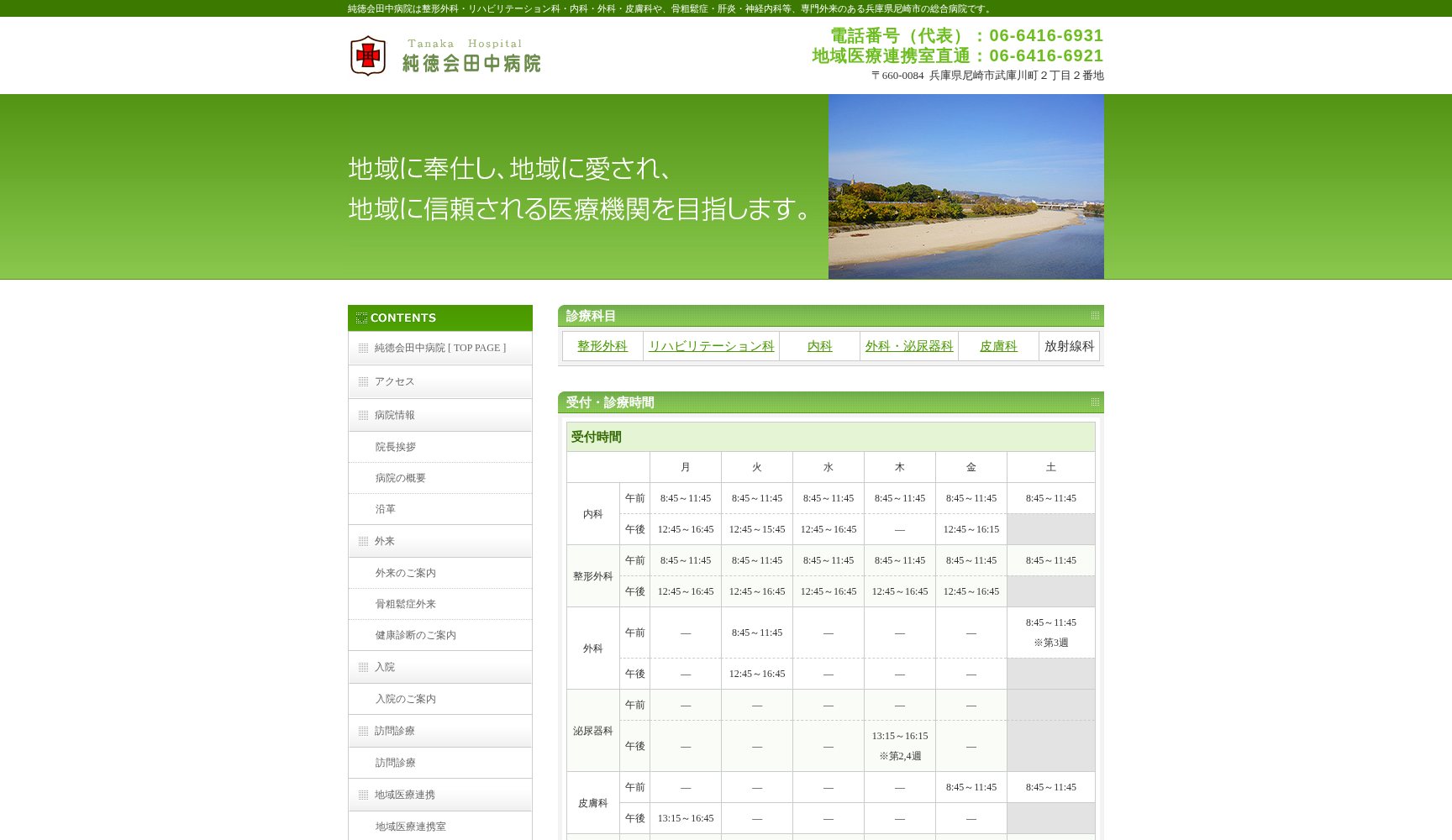Click the Tanaka Hospital red cross logo

pos(366,55)
